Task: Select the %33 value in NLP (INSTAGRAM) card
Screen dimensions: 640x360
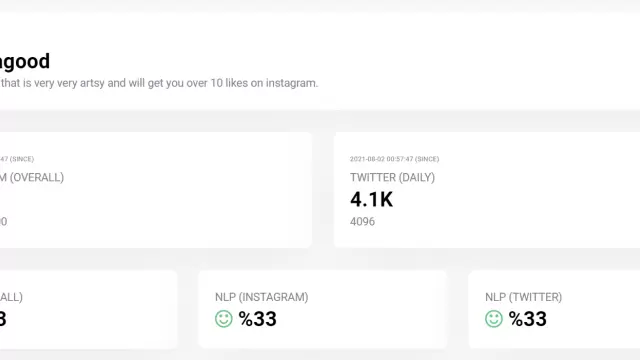Action: [258, 319]
